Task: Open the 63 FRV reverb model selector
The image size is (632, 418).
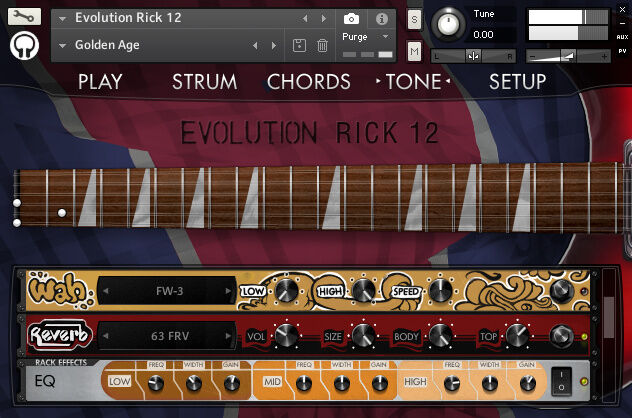Action: (x=167, y=335)
